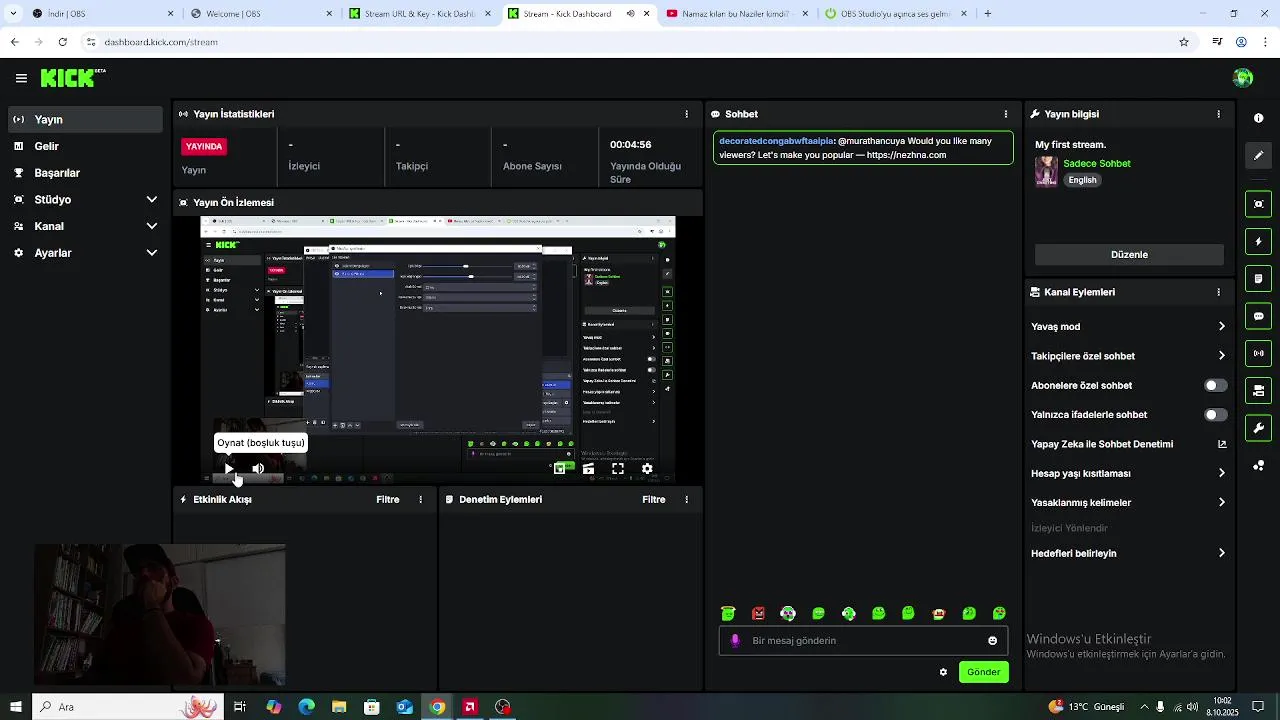Select Gelir in the left sidebar
Screen dimensions: 1280x720
point(85,146)
